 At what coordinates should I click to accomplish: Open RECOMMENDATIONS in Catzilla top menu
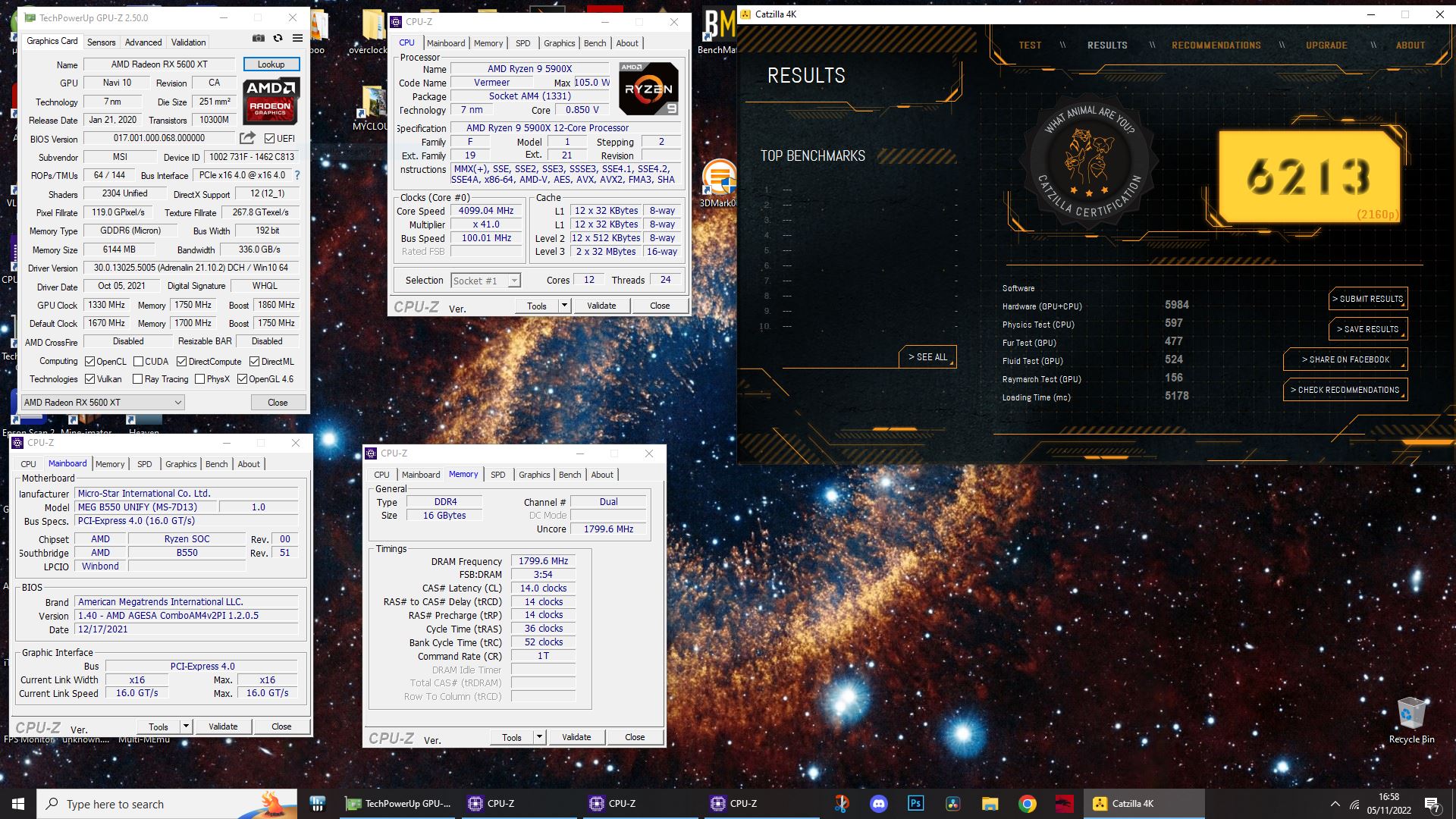point(1216,45)
